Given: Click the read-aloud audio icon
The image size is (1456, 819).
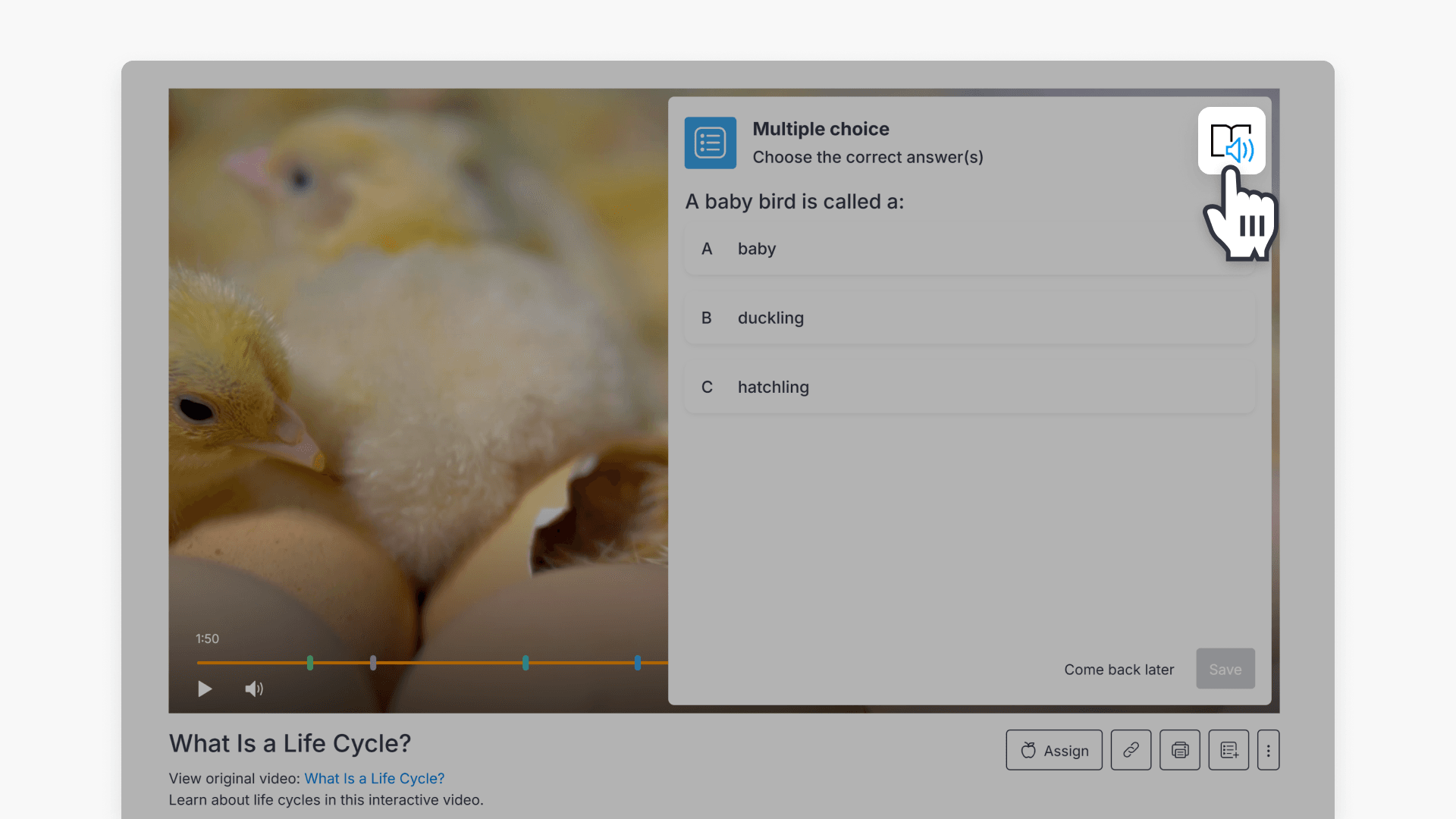Looking at the screenshot, I should (1231, 141).
